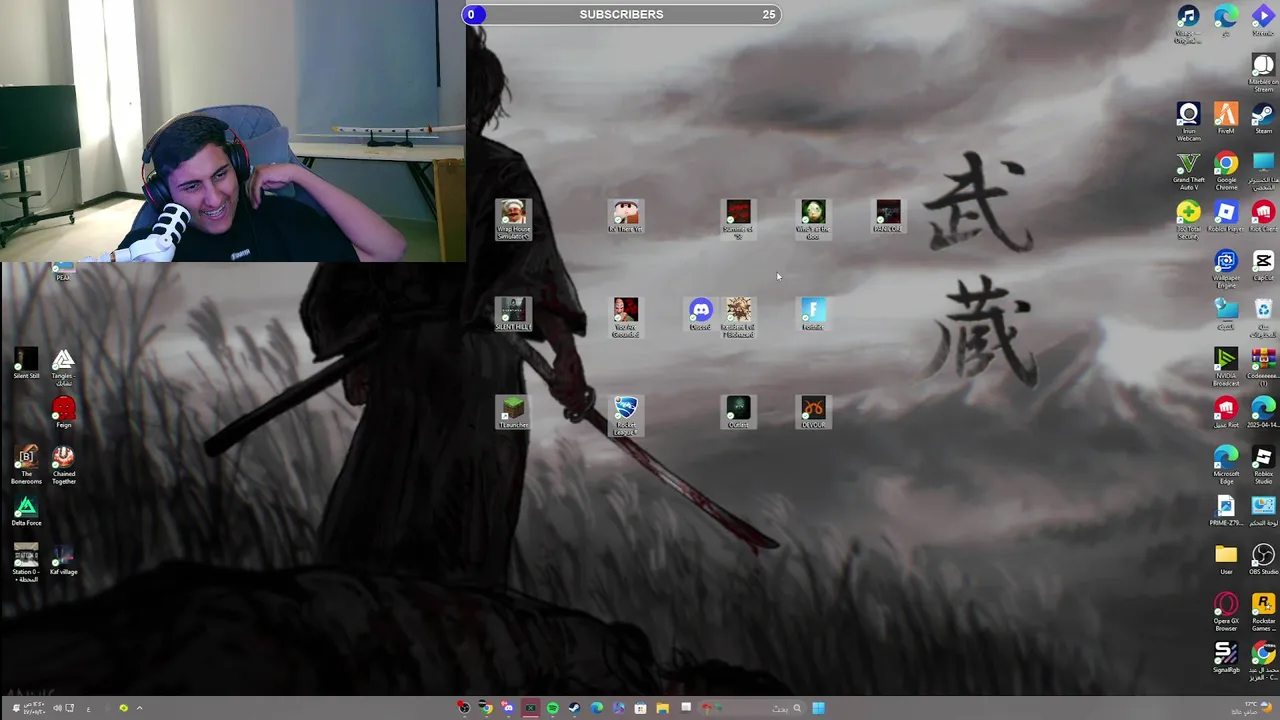Open The Boneroms shortcut on left
The image size is (1280, 720).
(26, 466)
